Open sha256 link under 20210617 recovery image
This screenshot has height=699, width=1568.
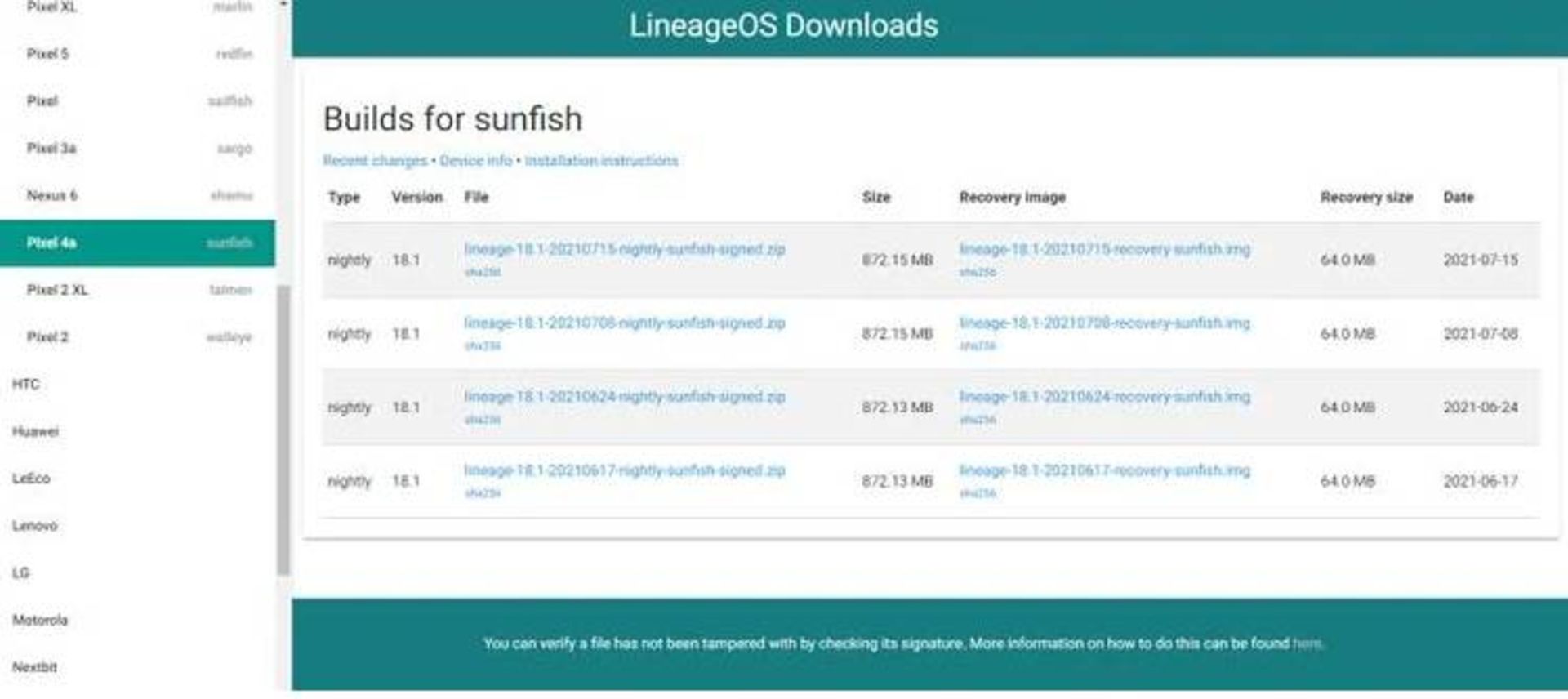coord(978,494)
